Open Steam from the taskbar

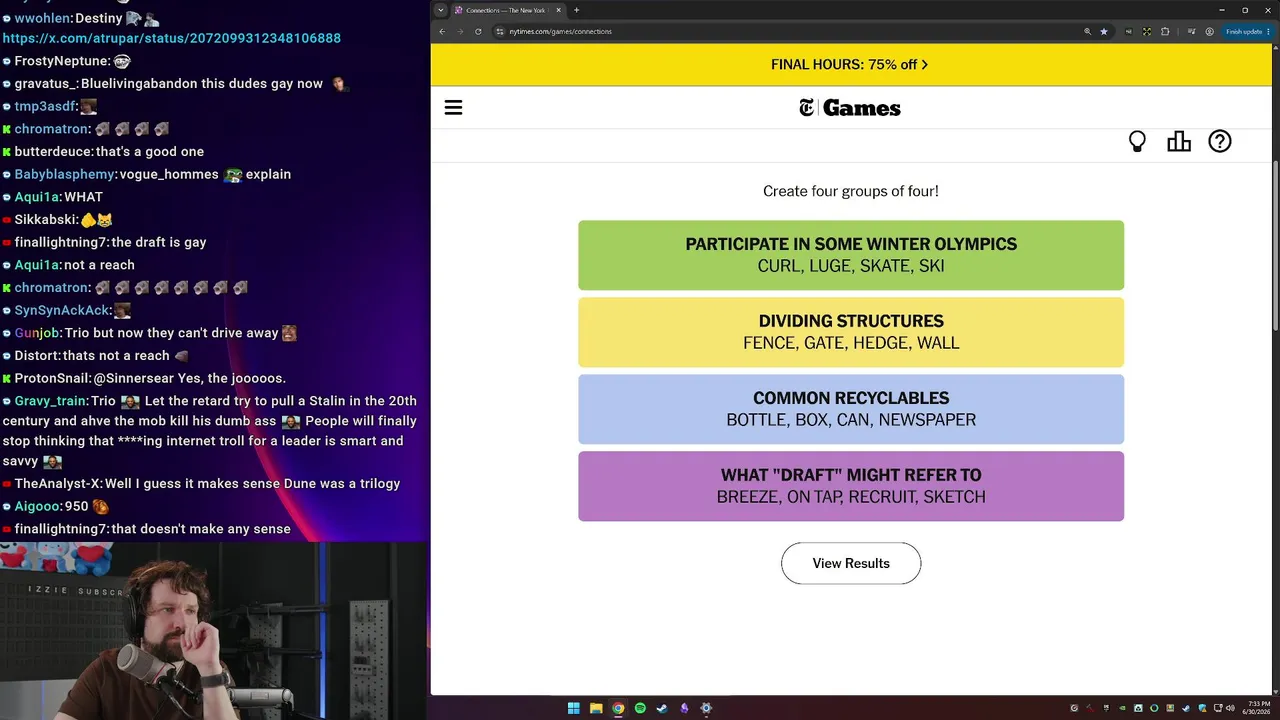point(662,708)
